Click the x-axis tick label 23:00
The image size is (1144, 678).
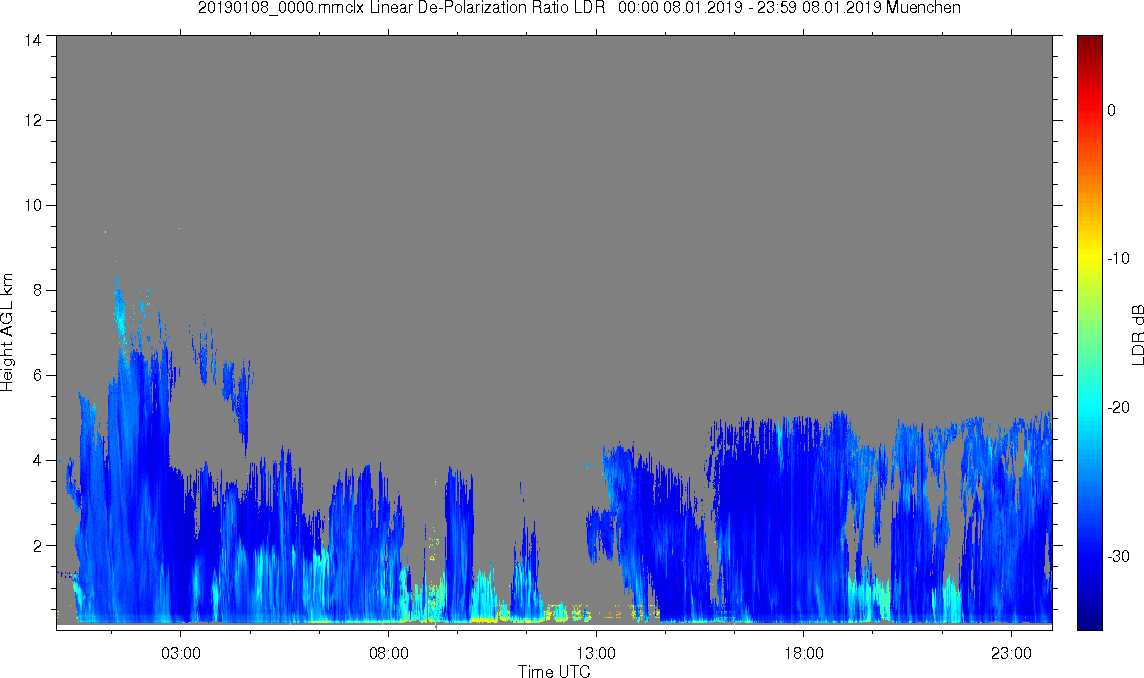pos(1012,652)
